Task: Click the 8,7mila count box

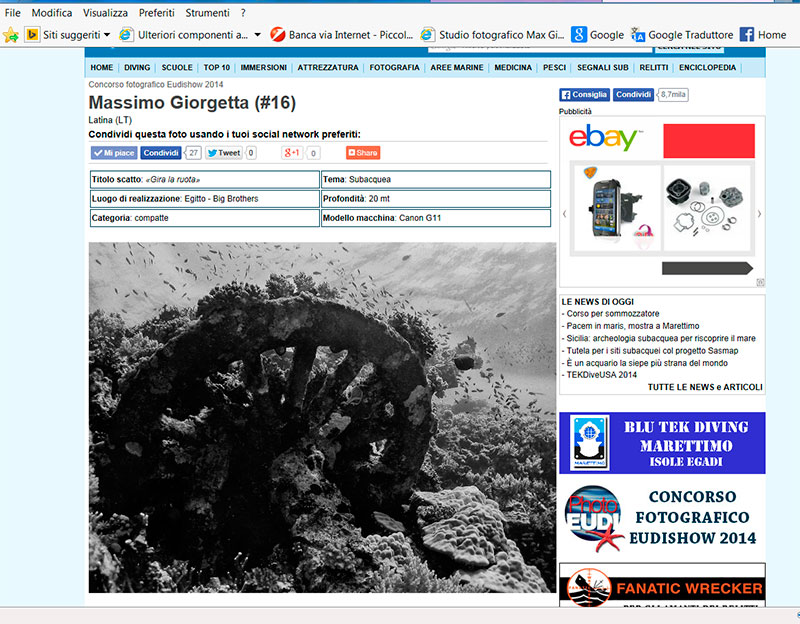Action: [673, 94]
